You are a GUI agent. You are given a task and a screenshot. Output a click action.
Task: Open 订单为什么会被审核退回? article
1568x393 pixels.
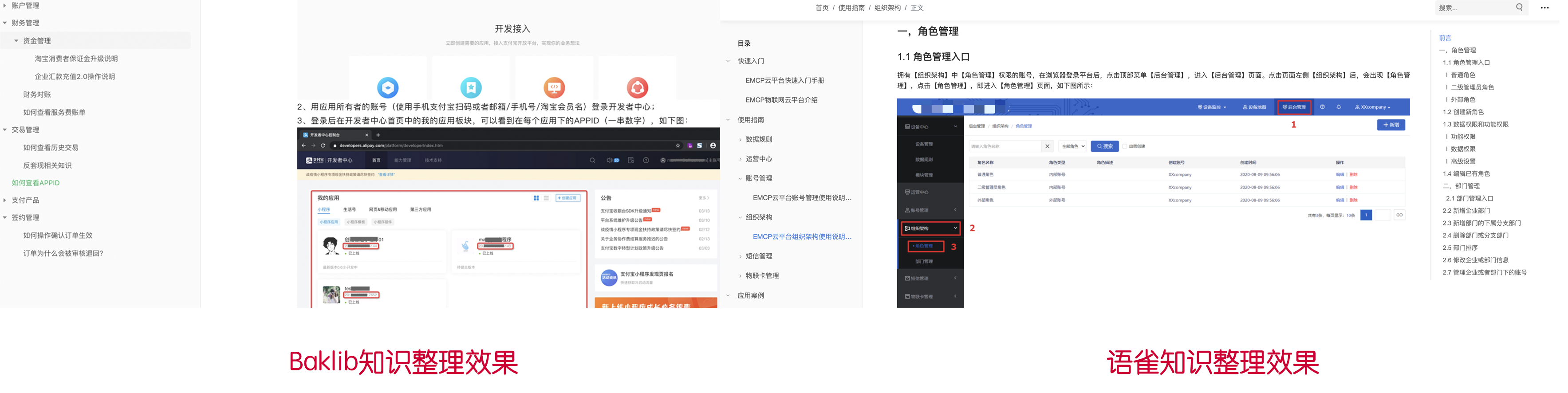[63, 254]
